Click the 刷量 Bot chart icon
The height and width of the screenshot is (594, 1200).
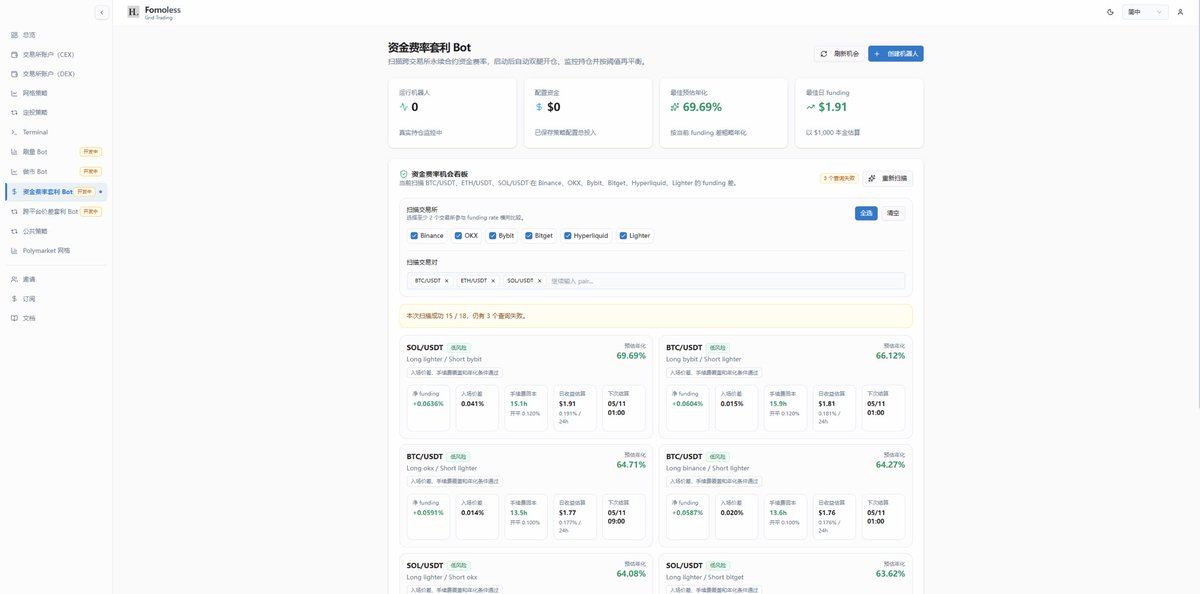[x=14, y=152]
